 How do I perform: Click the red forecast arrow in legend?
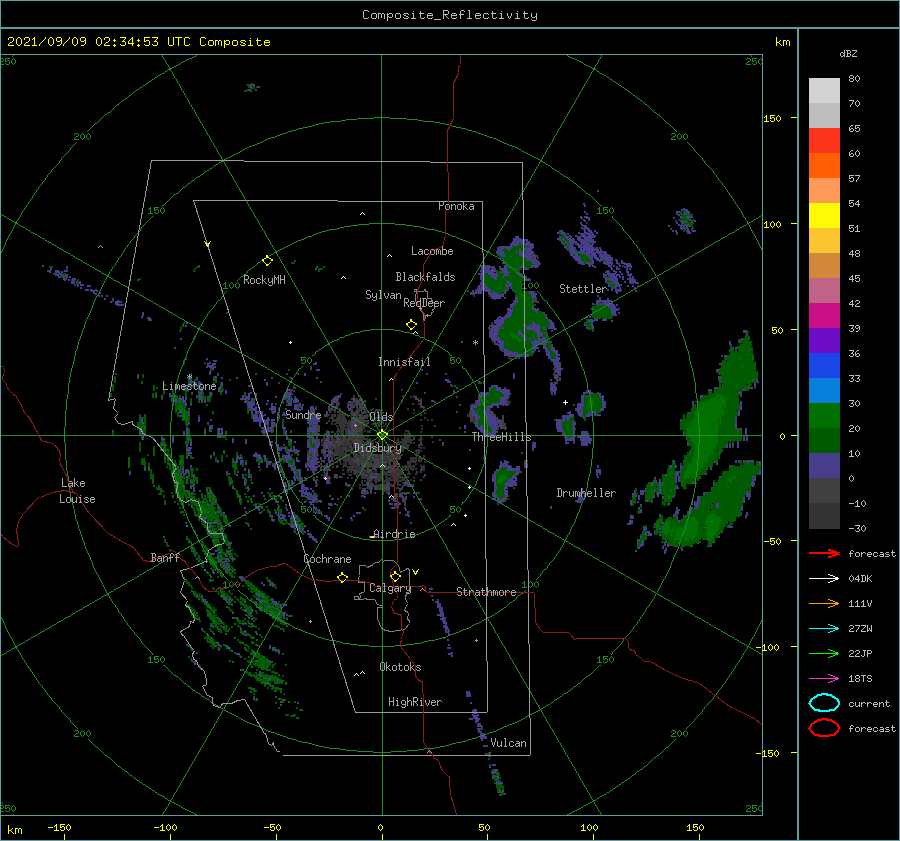pyautogui.click(x=824, y=553)
